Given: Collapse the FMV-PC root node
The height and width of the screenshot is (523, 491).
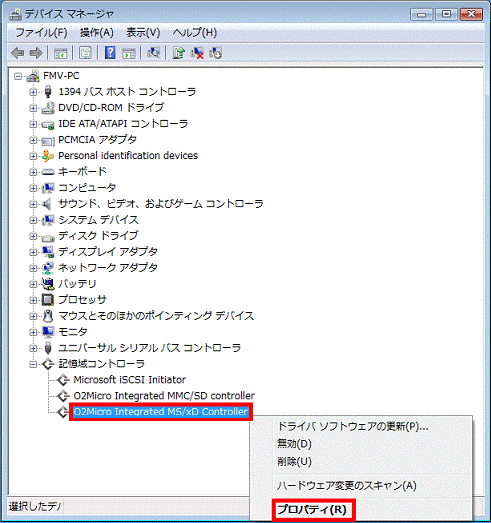Looking at the screenshot, I should point(18,76).
